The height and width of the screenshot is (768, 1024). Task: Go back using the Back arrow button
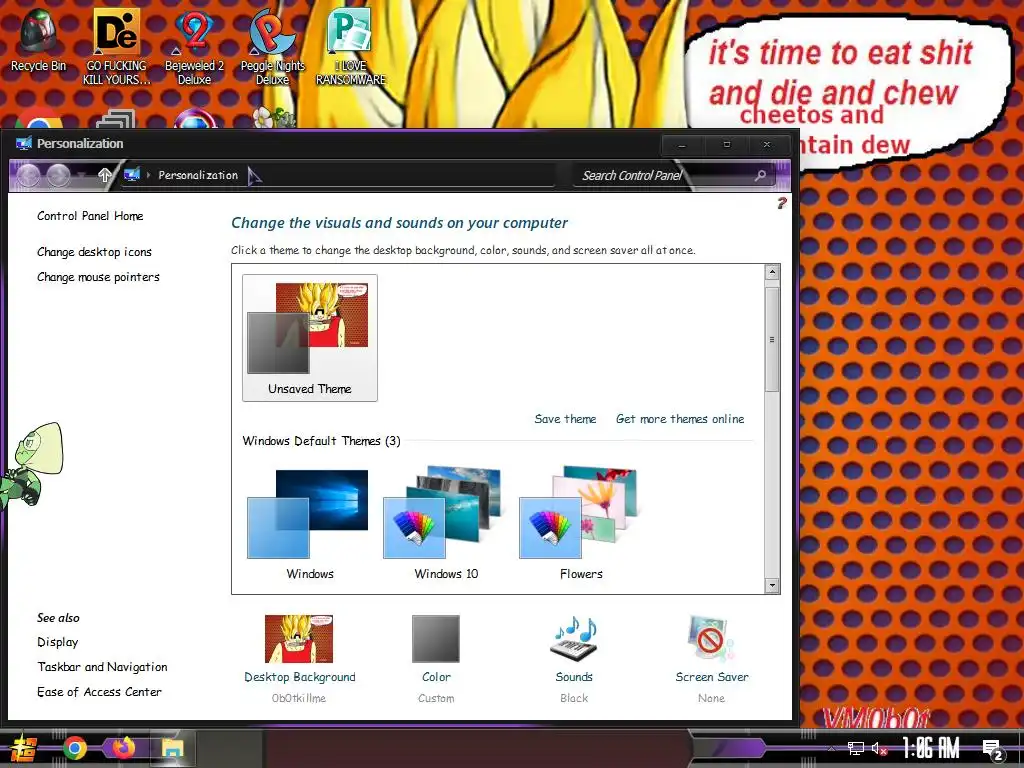(x=29, y=175)
